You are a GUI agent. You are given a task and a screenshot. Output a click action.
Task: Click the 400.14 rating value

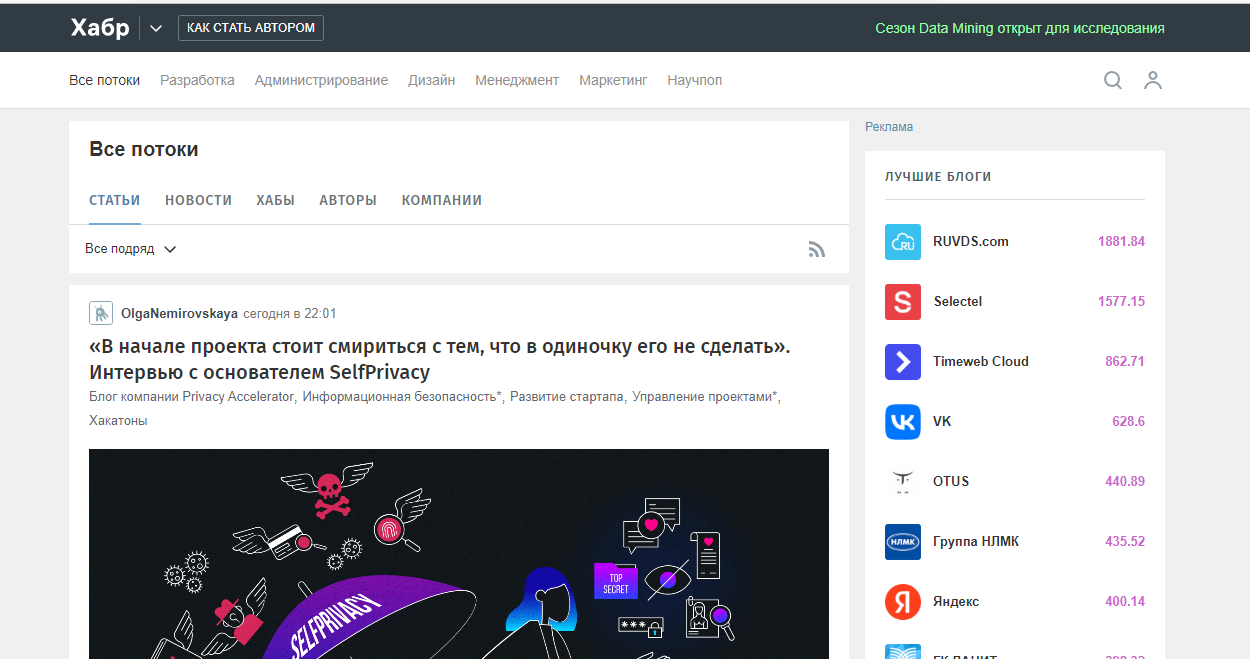pos(1125,602)
